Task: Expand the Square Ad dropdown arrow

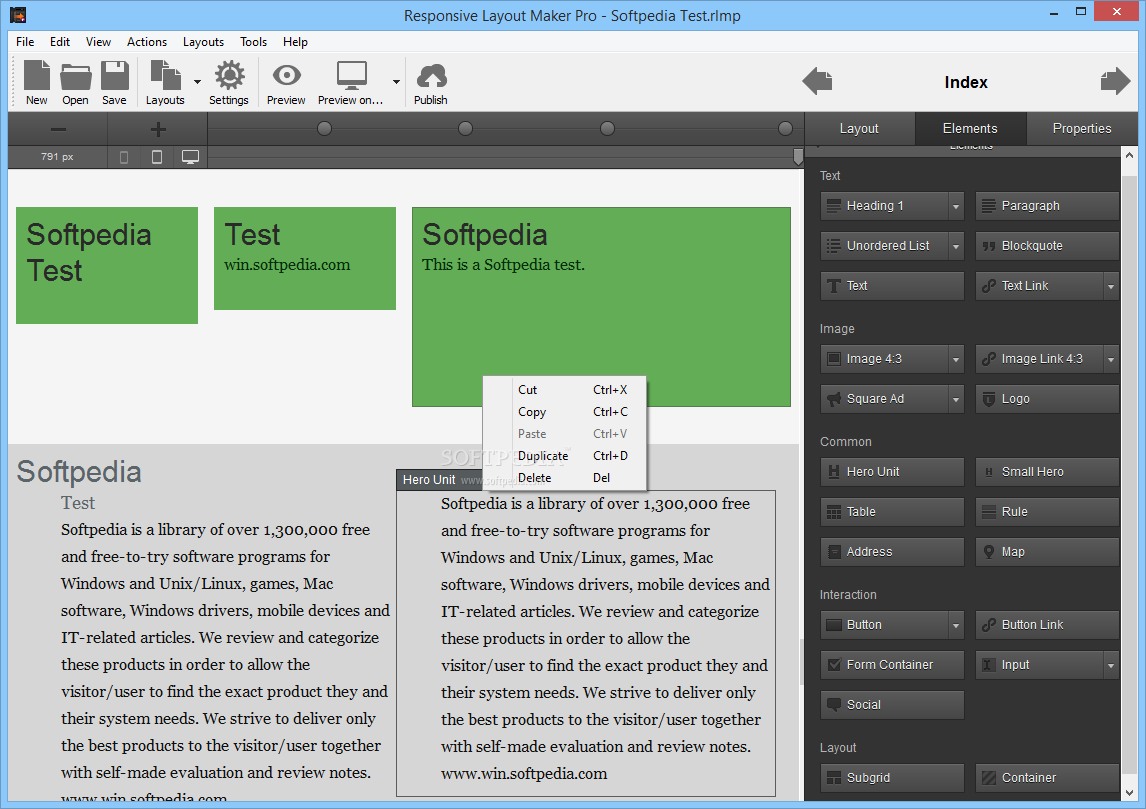Action: 956,399
